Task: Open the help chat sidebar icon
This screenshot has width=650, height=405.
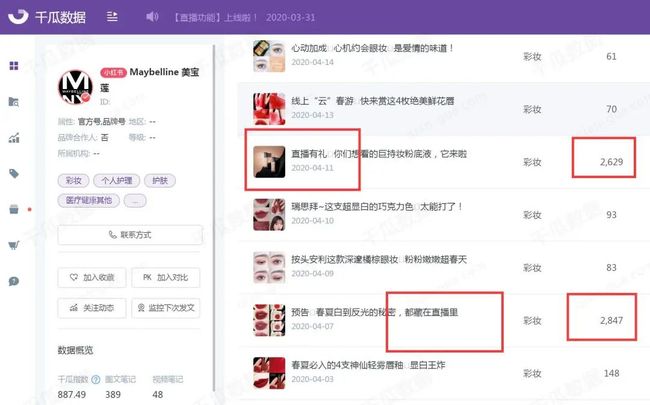Action: (x=14, y=281)
